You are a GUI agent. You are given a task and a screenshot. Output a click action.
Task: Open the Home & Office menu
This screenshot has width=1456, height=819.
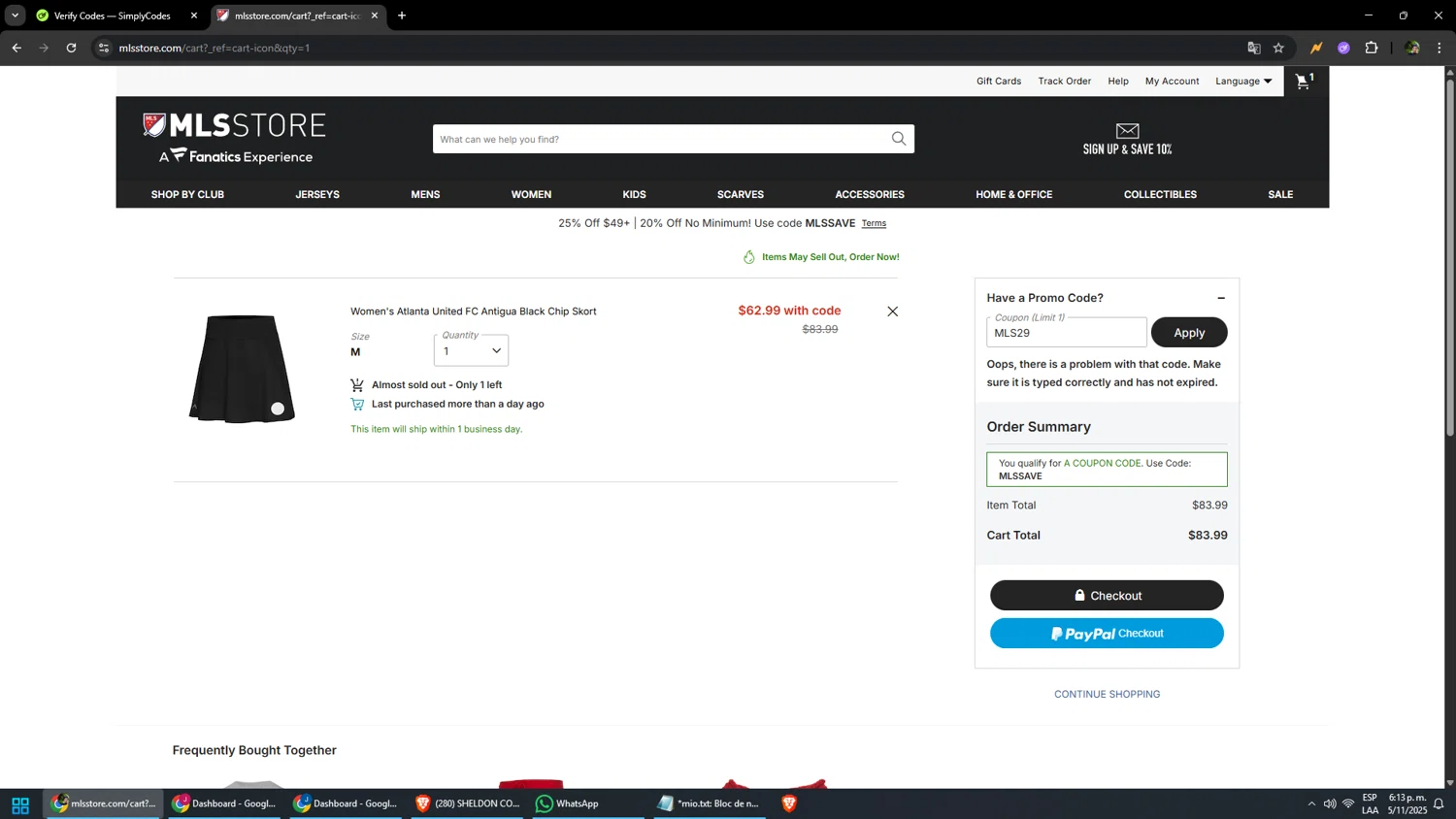[x=1014, y=194]
